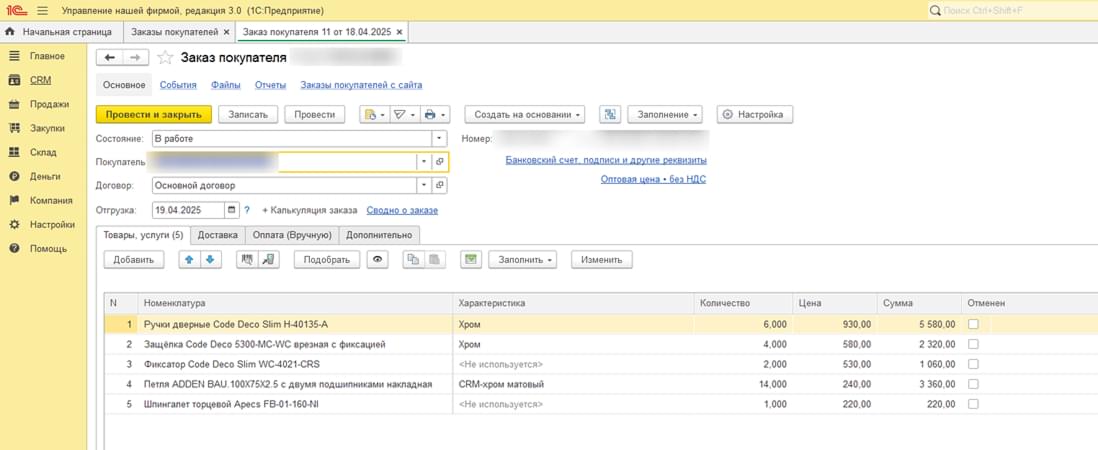Click the barcode search icon
Viewport: 1098px width, 450px height.
[246, 259]
